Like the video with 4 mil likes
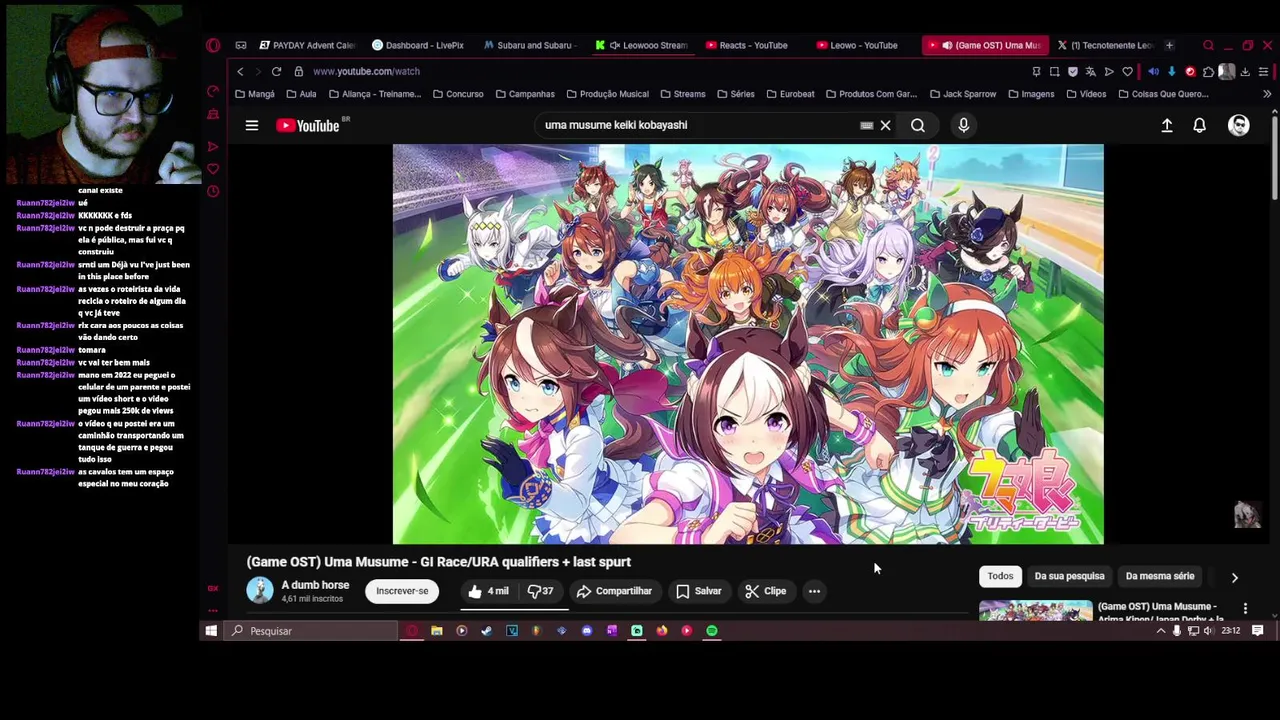 (489, 591)
